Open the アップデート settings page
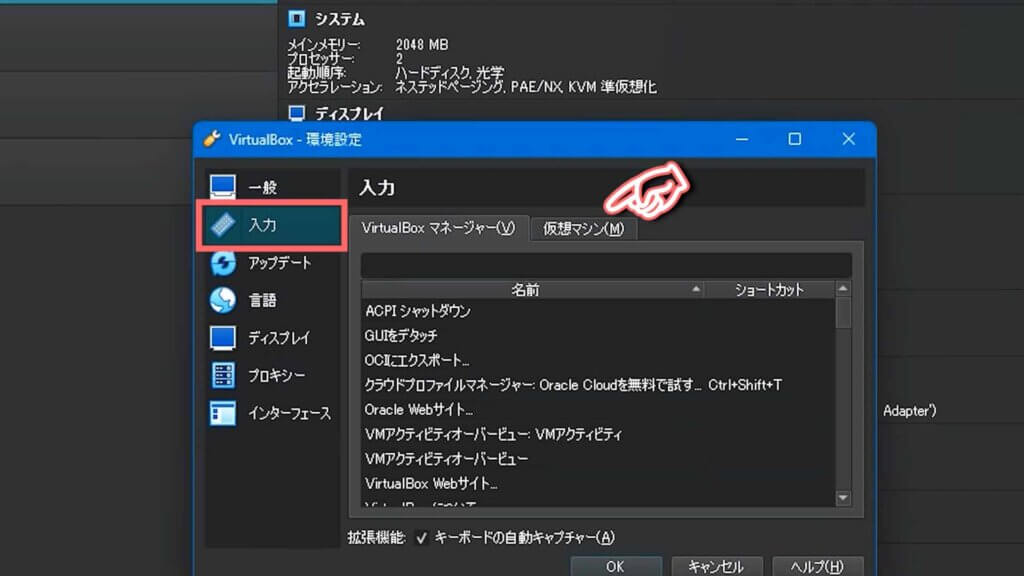The height and width of the screenshot is (576, 1024). pos(272,263)
